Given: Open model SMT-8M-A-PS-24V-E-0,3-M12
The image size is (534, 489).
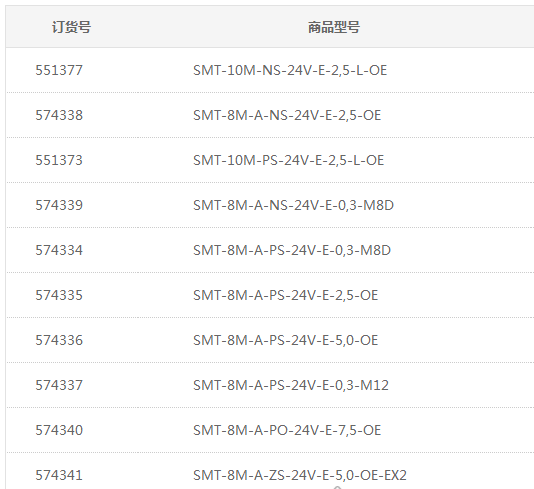Looking at the screenshot, I should point(291,385).
